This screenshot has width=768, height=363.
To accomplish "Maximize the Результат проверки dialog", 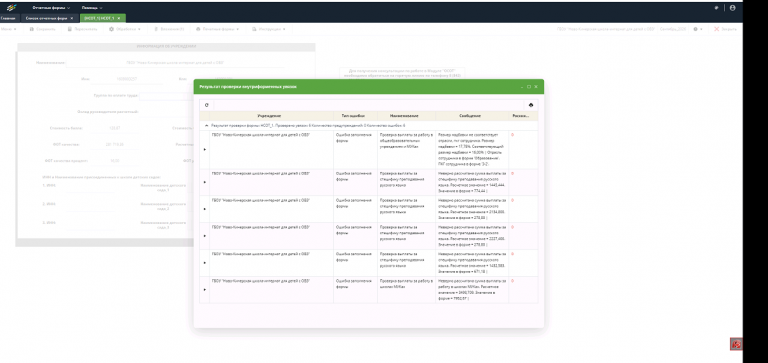I will [529, 87].
